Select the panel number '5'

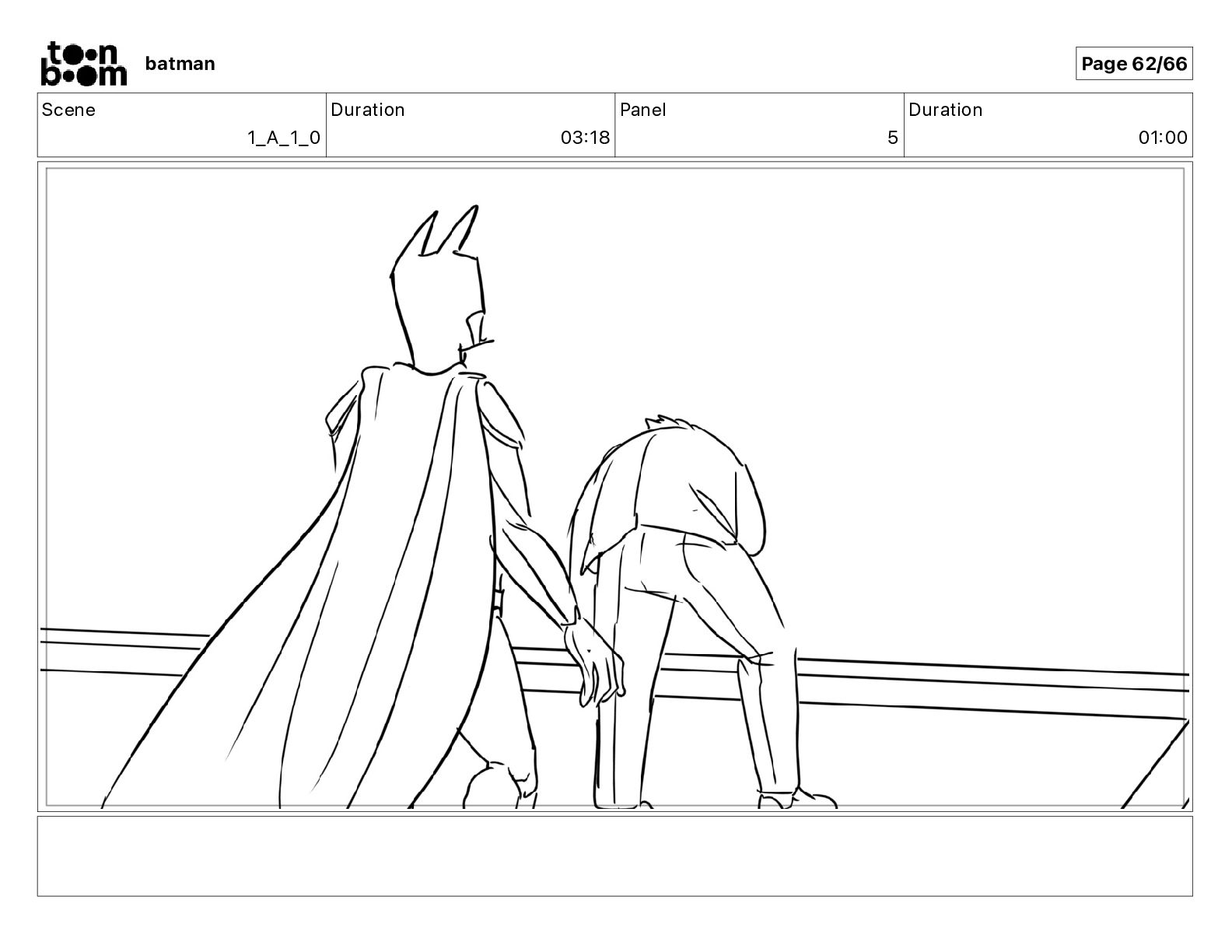point(893,138)
